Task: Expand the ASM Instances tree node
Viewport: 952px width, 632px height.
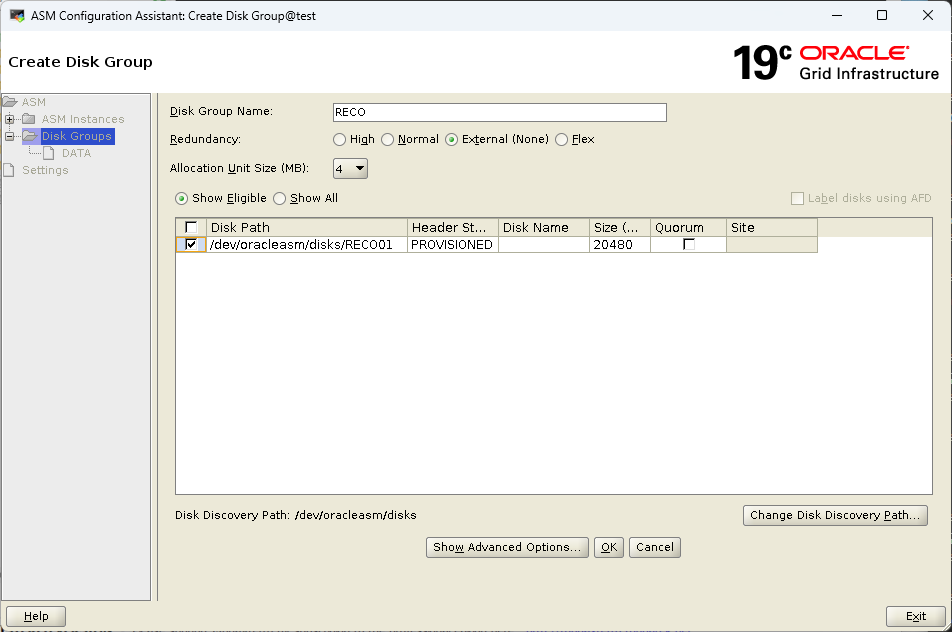Action: [9, 119]
